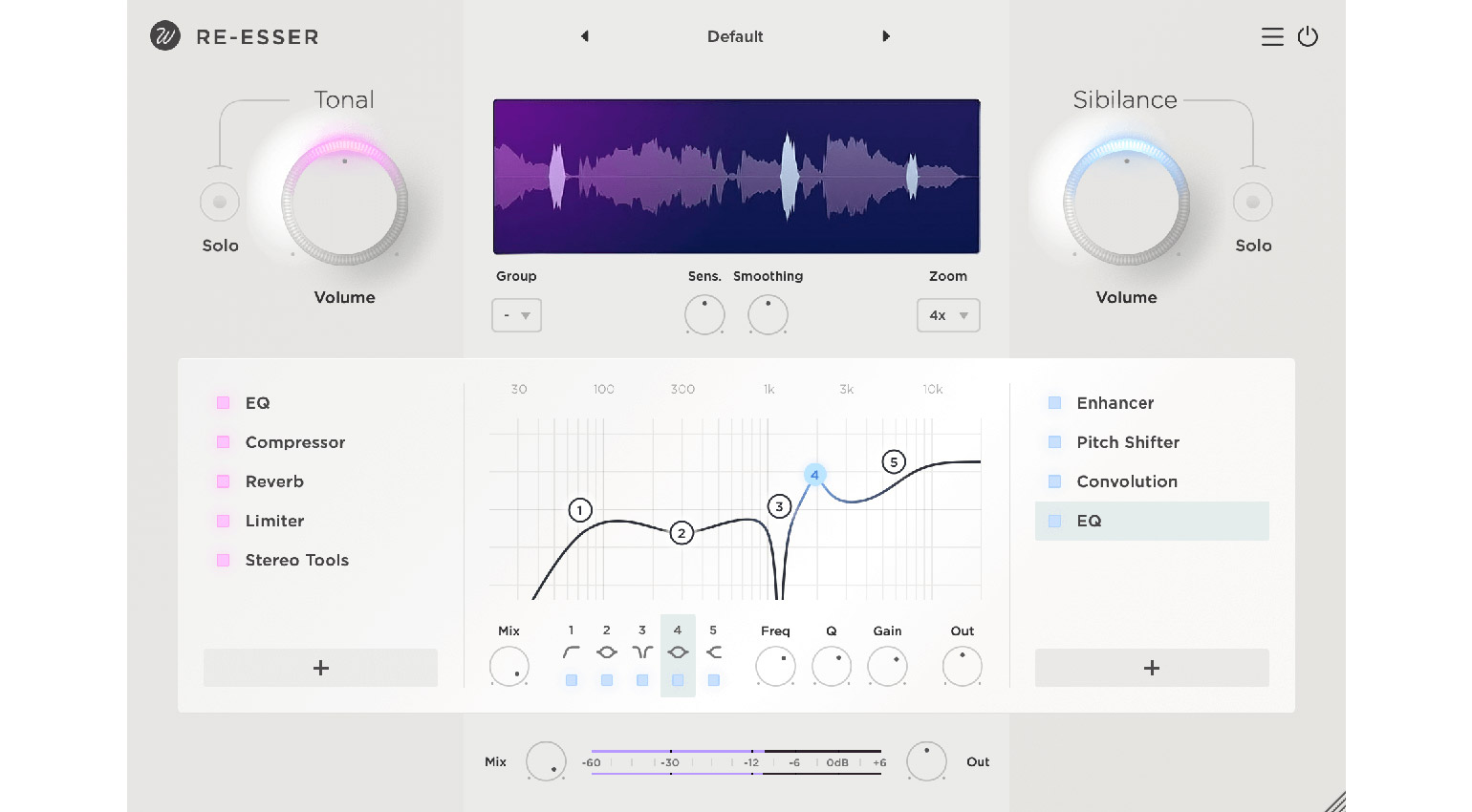This screenshot has width=1472, height=812.
Task: Open the Default preset name menu
Action: tap(735, 36)
